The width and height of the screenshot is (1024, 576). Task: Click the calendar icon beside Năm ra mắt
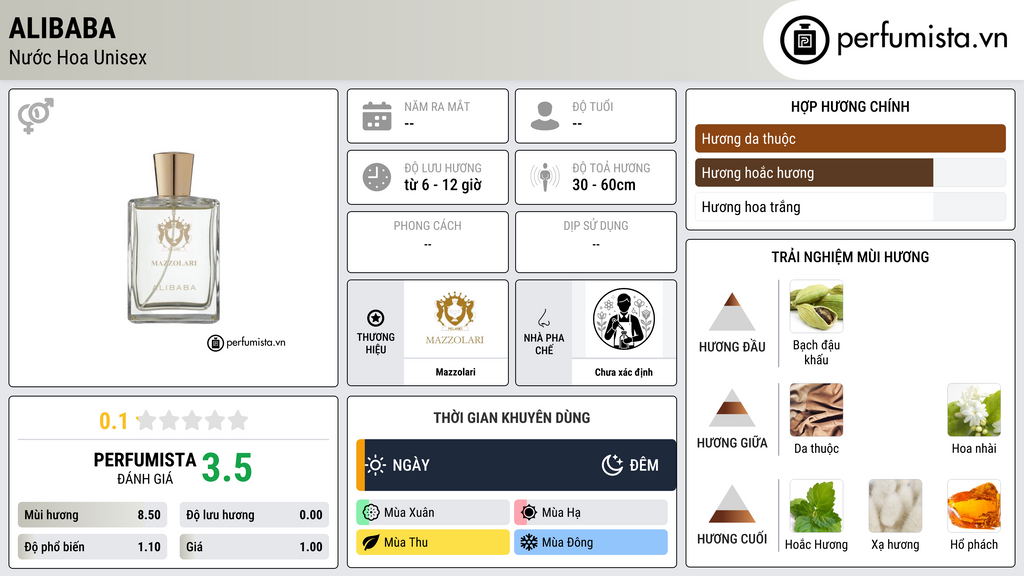tap(377, 116)
